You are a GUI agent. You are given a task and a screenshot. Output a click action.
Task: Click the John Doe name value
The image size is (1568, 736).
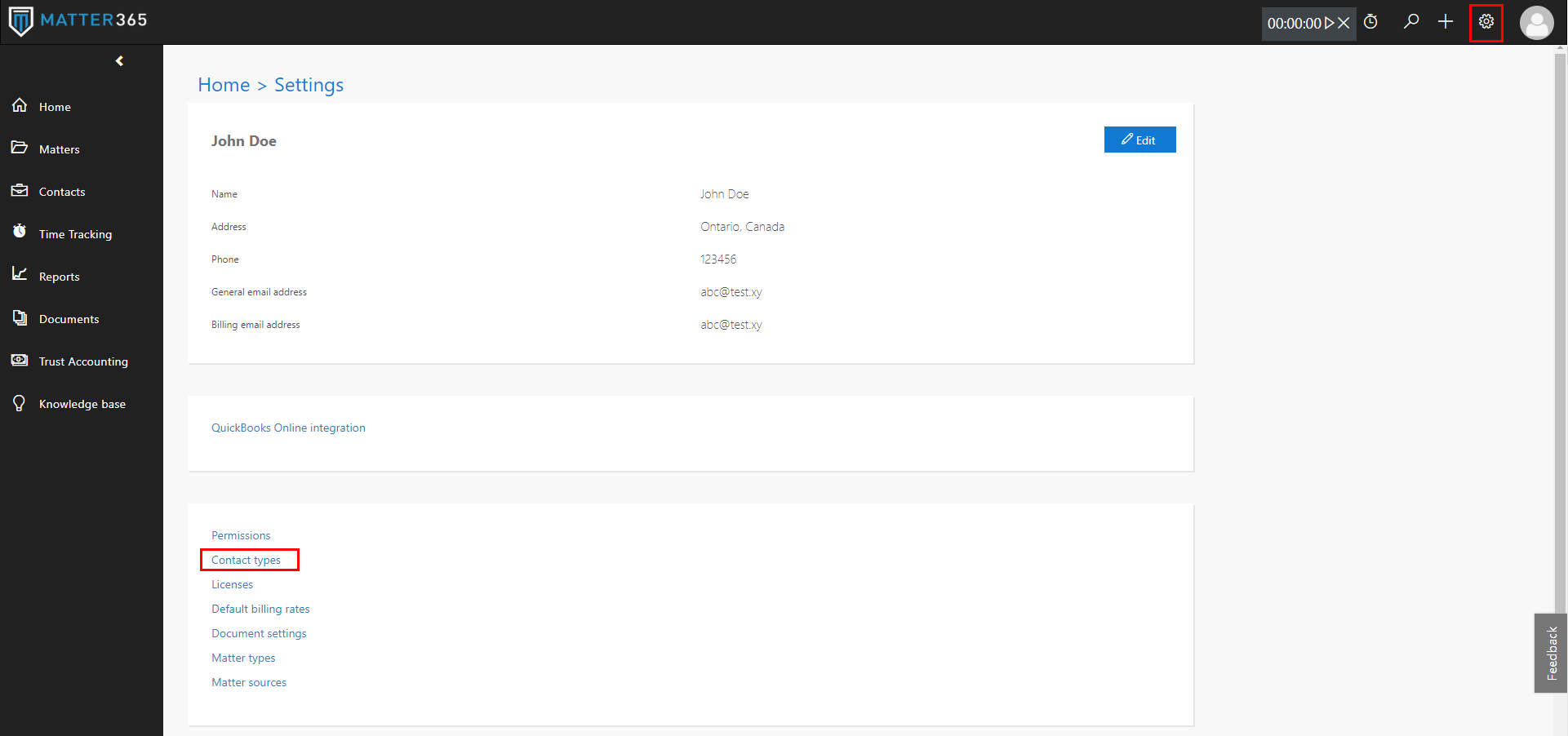click(725, 194)
